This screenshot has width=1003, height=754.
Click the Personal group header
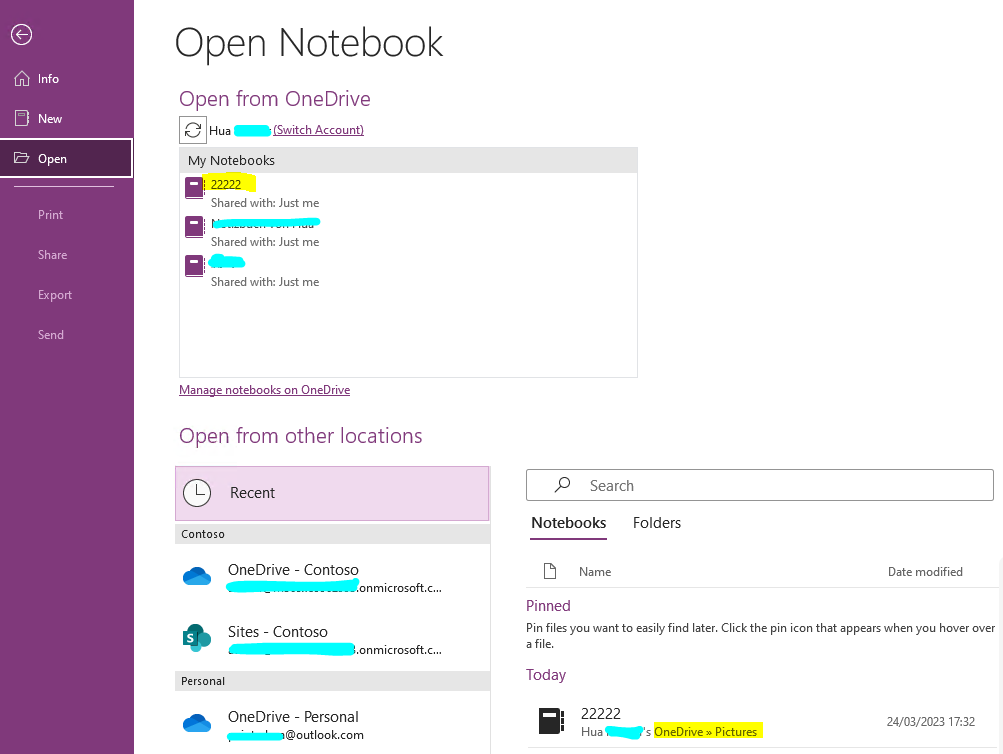pos(332,681)
